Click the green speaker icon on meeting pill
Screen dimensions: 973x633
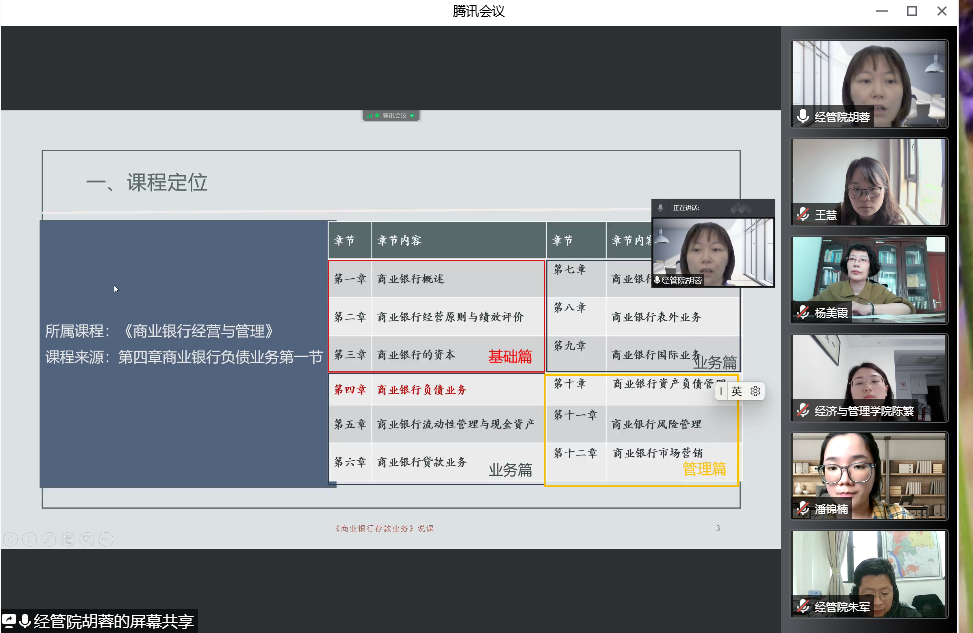(411, 116)
